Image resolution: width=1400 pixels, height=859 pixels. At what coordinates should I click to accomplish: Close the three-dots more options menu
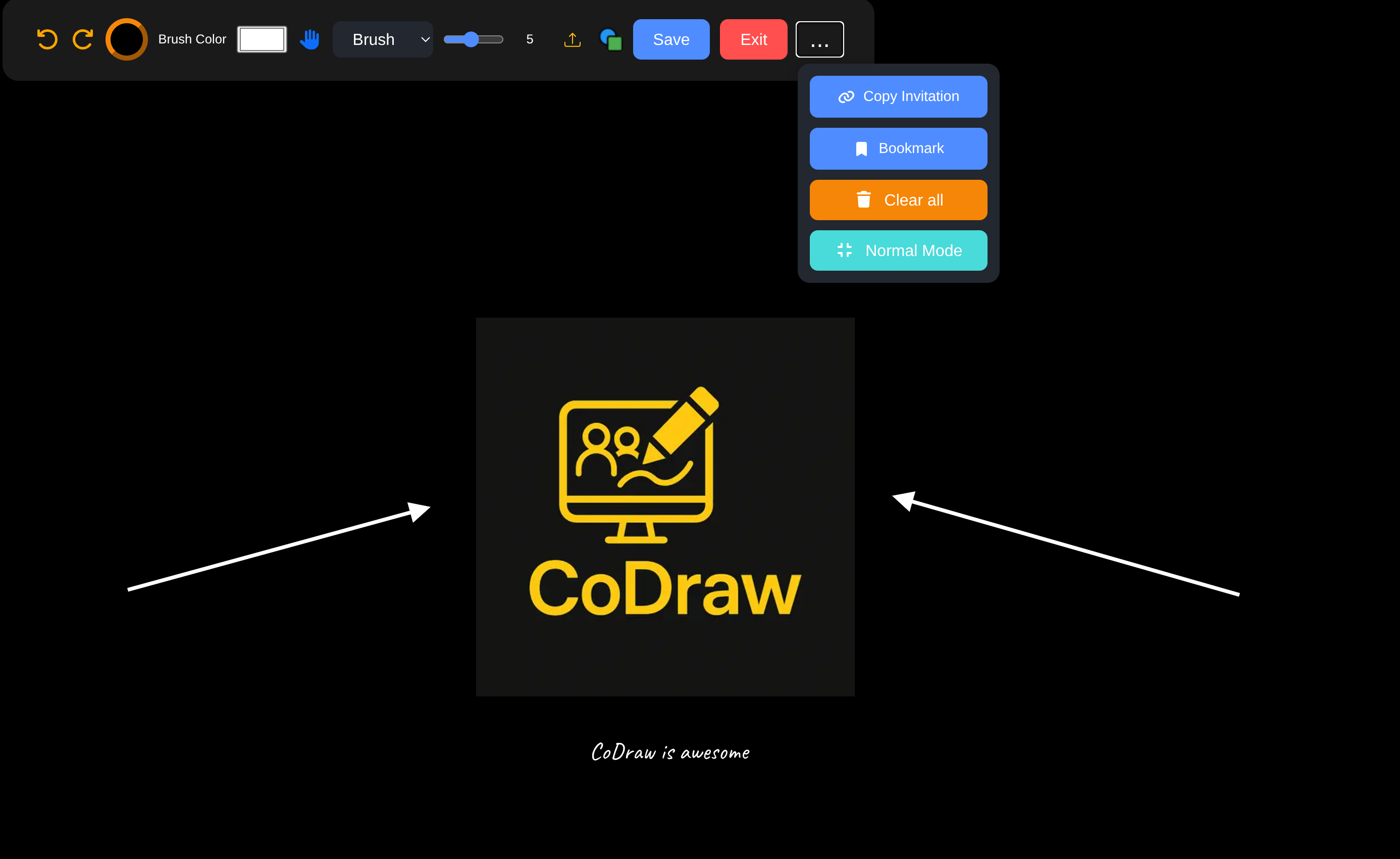819,39
